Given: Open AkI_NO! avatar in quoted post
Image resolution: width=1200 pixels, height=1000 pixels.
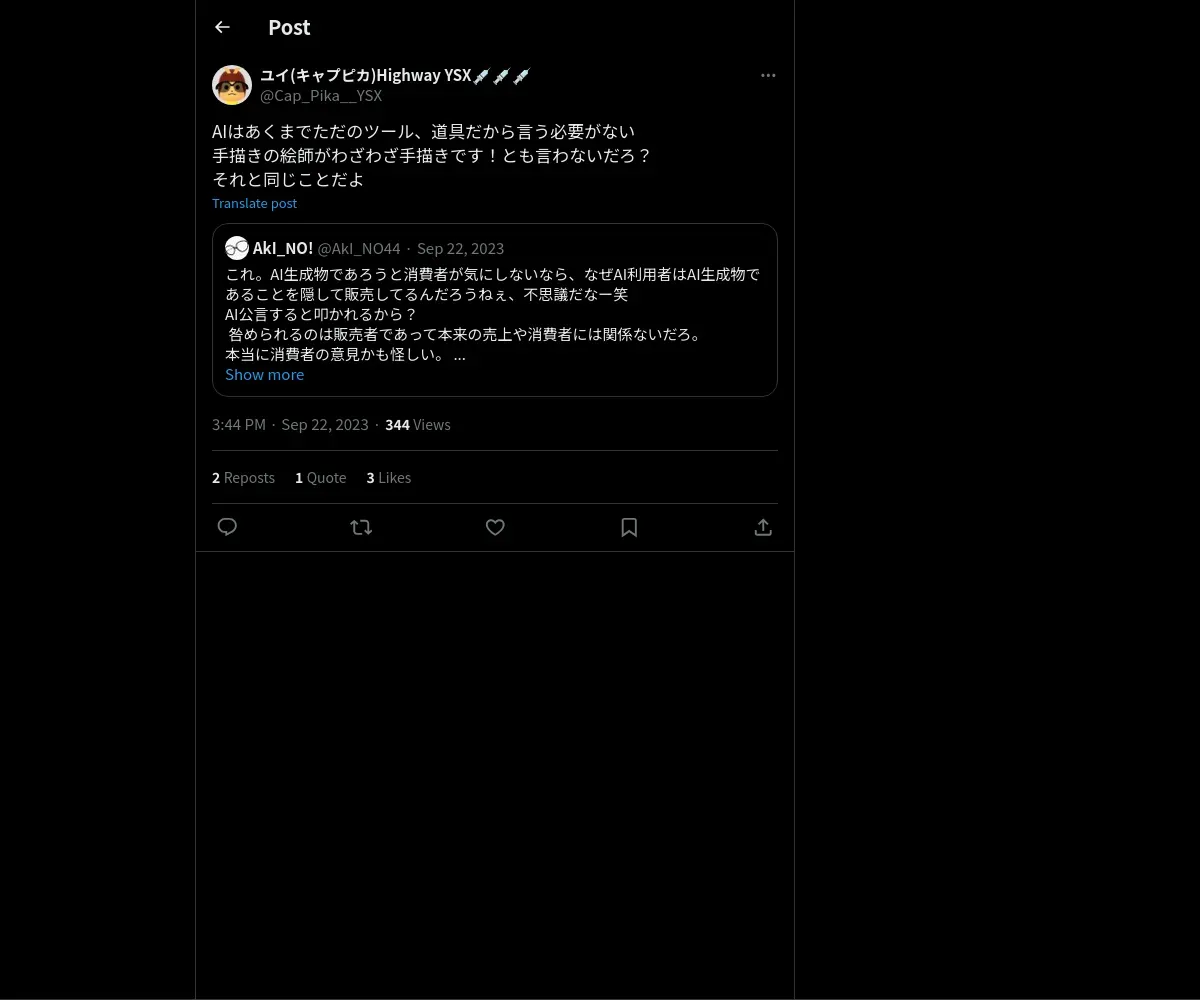Looking at the screenshot, I should [237, 248].
